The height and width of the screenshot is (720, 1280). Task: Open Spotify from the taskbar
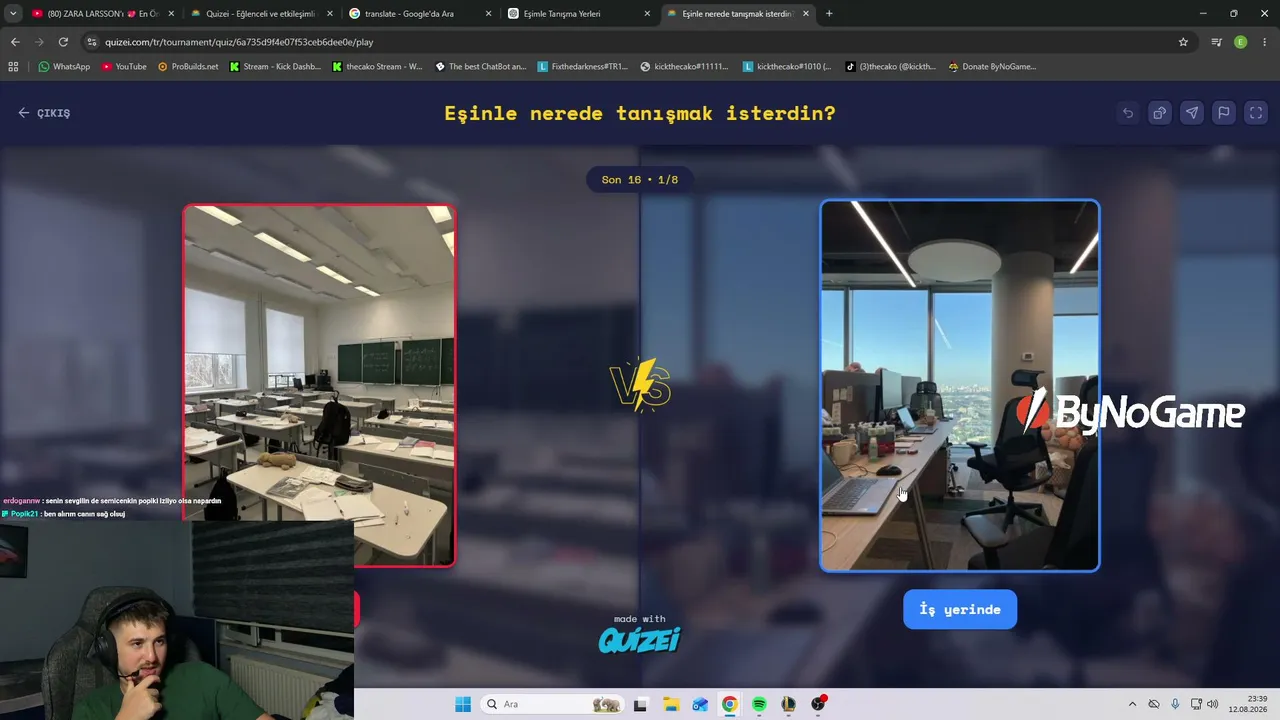[x=759, y=704]
